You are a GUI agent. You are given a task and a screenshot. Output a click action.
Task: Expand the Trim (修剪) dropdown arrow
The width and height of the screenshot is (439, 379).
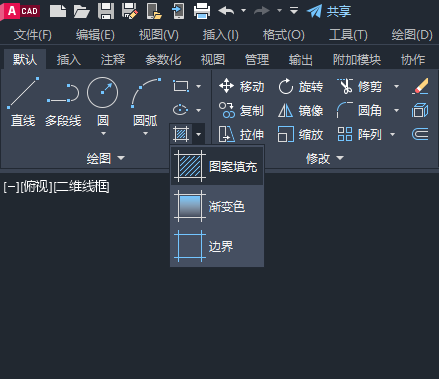[x=396, y=86]
